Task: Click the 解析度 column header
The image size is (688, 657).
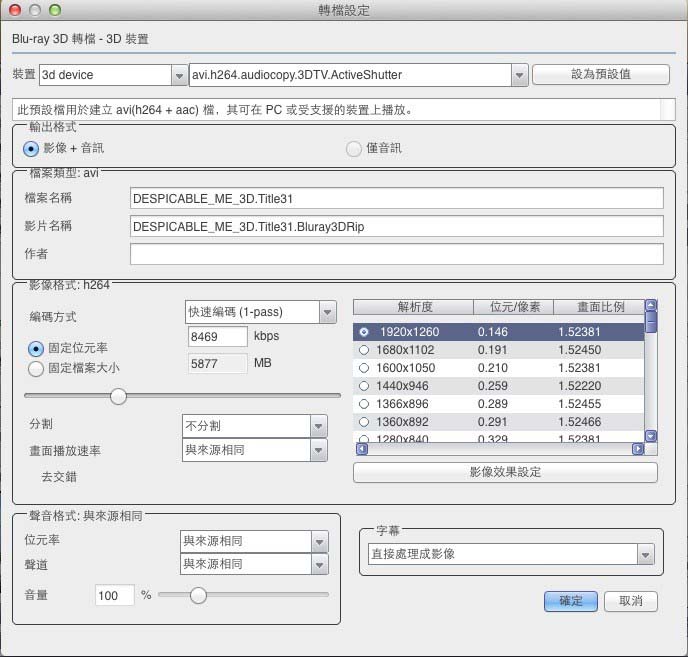Action: 414,307
